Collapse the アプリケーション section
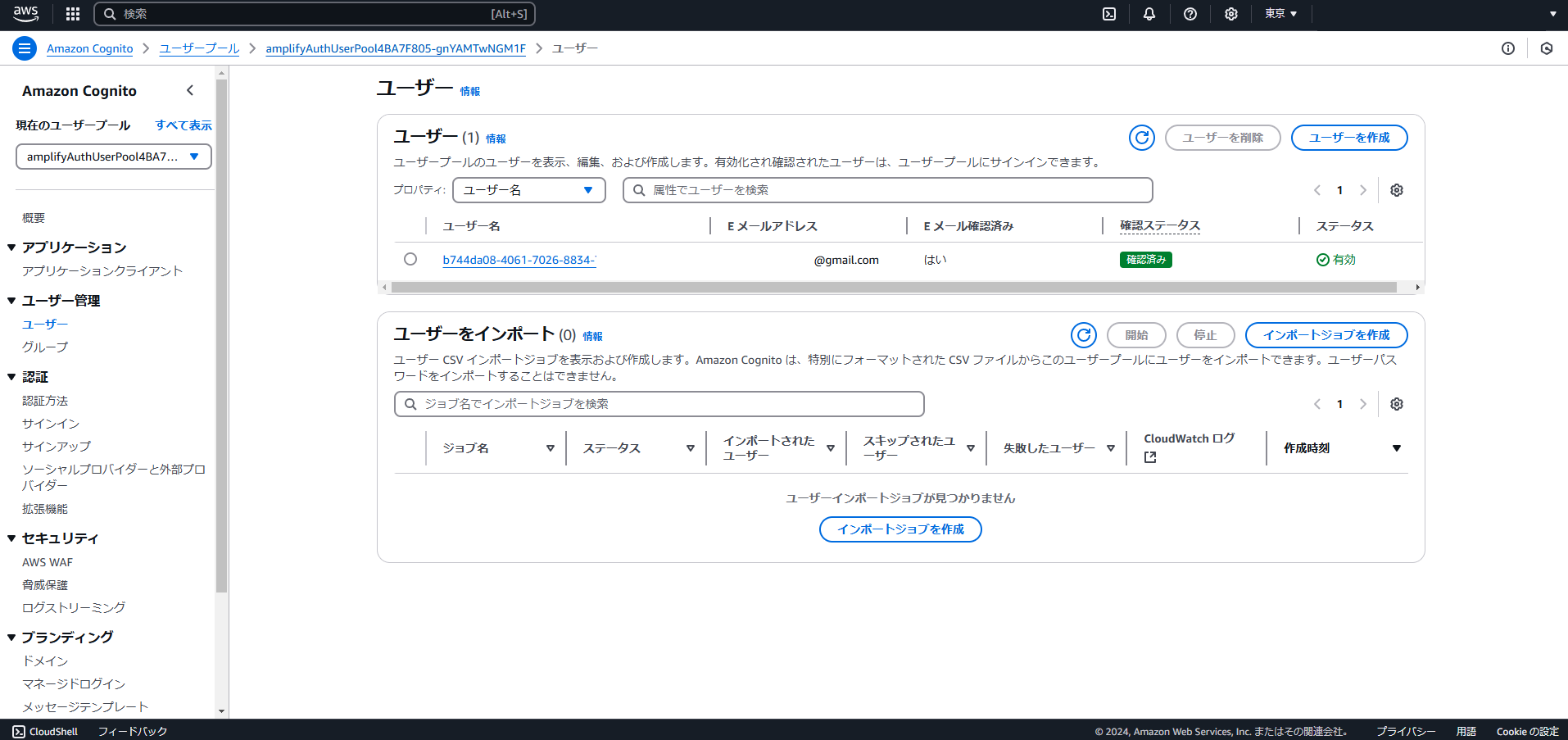The height and width of the screenshot is (740, 1568). [11, 247]
